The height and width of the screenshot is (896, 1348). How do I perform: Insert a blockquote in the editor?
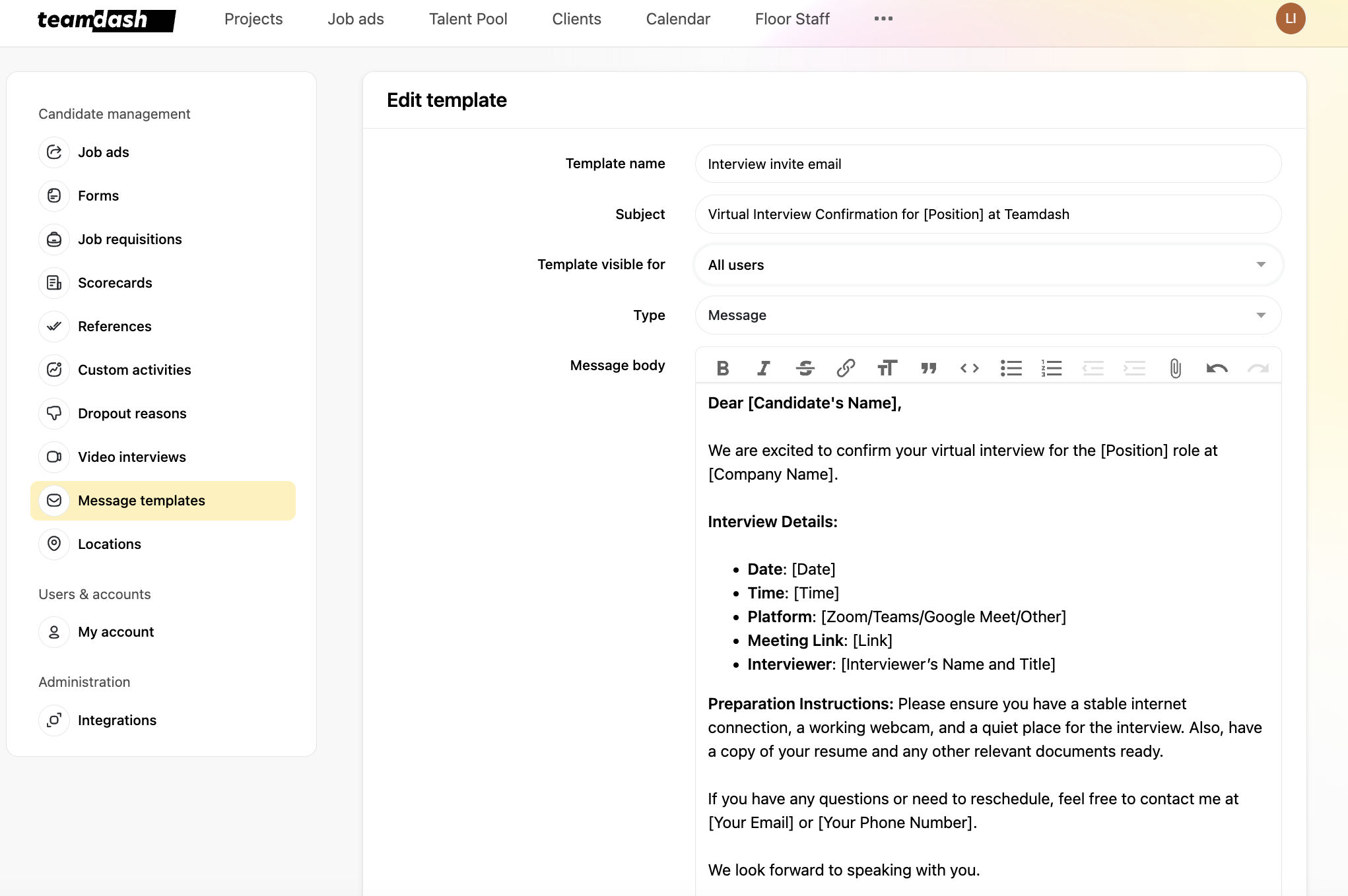(x=928, y=368)
